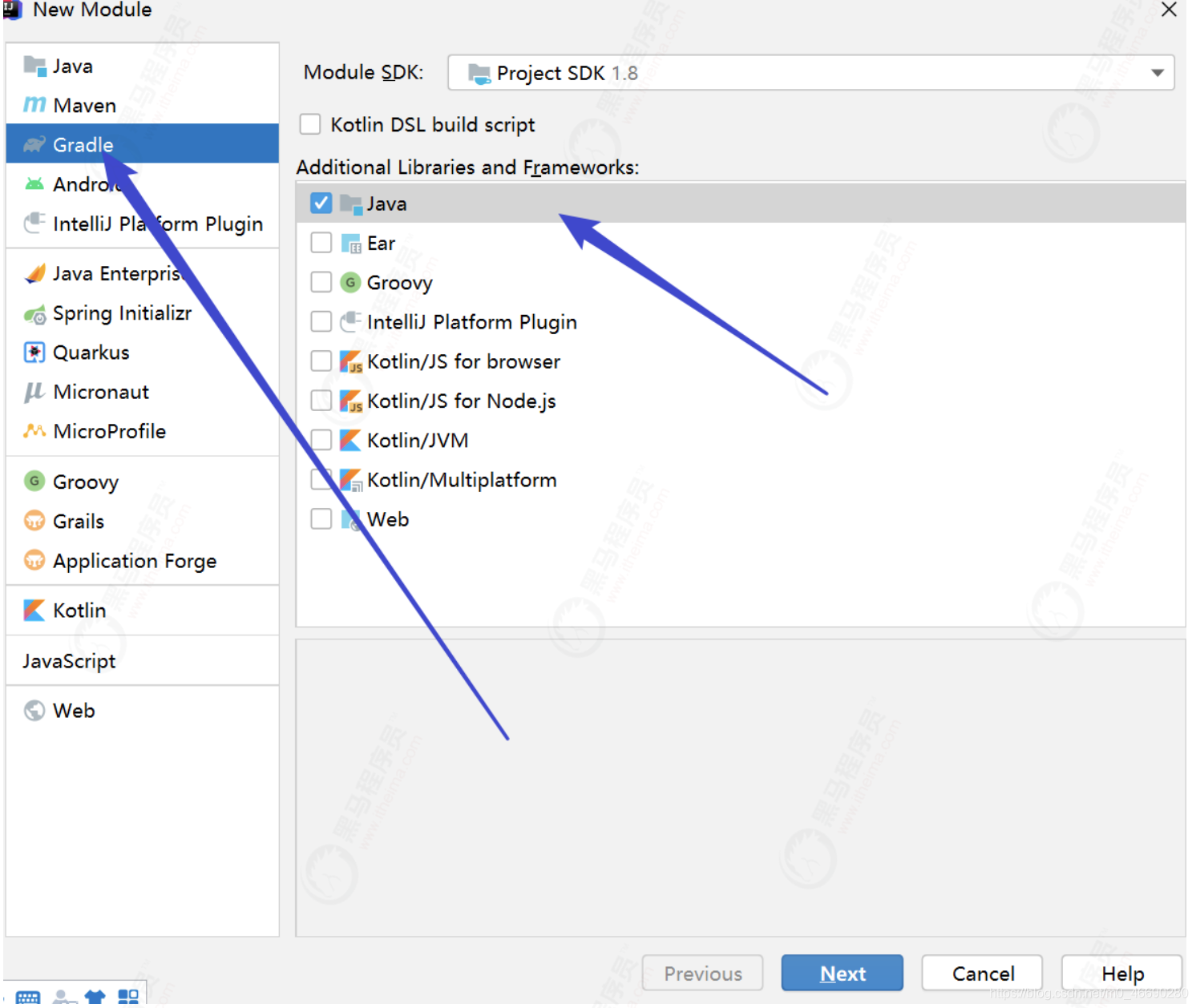The width and height of the screenshot is (1196, 1008).
Task: Click the Cancel button
Action: [x=983, y=974]
